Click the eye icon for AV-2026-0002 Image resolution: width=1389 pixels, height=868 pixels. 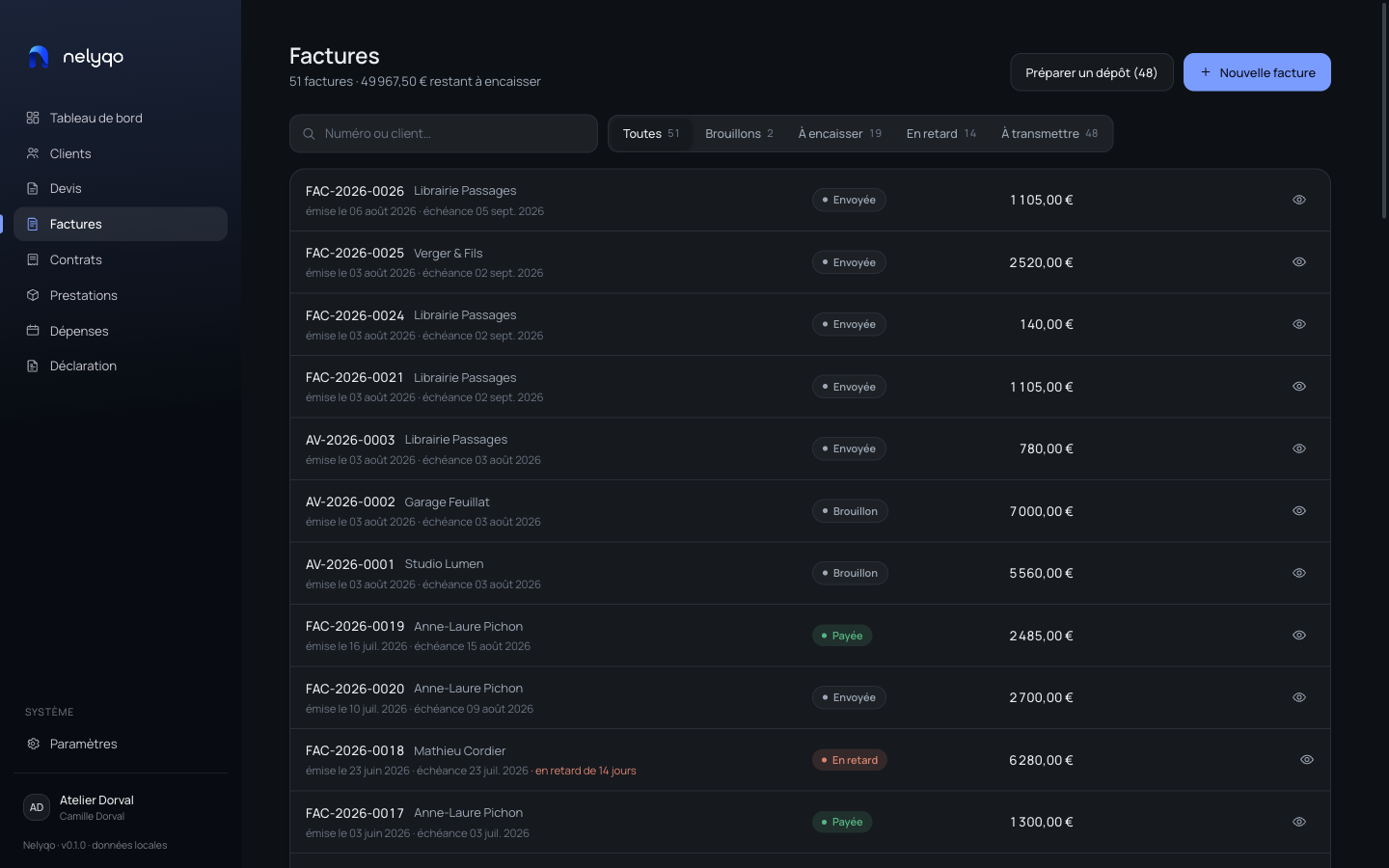[1299, 511]
